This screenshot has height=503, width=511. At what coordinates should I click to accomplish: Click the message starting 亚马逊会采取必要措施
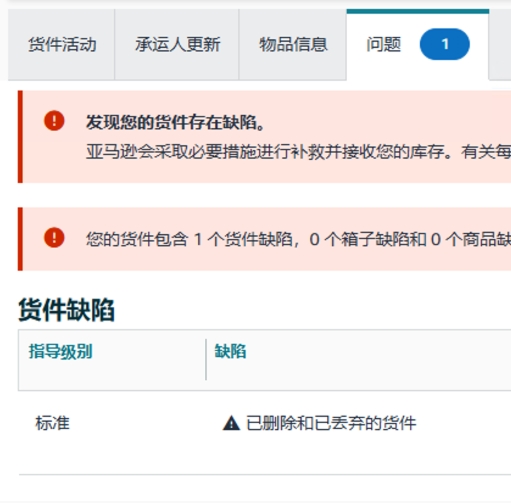[x=298, y=152]
